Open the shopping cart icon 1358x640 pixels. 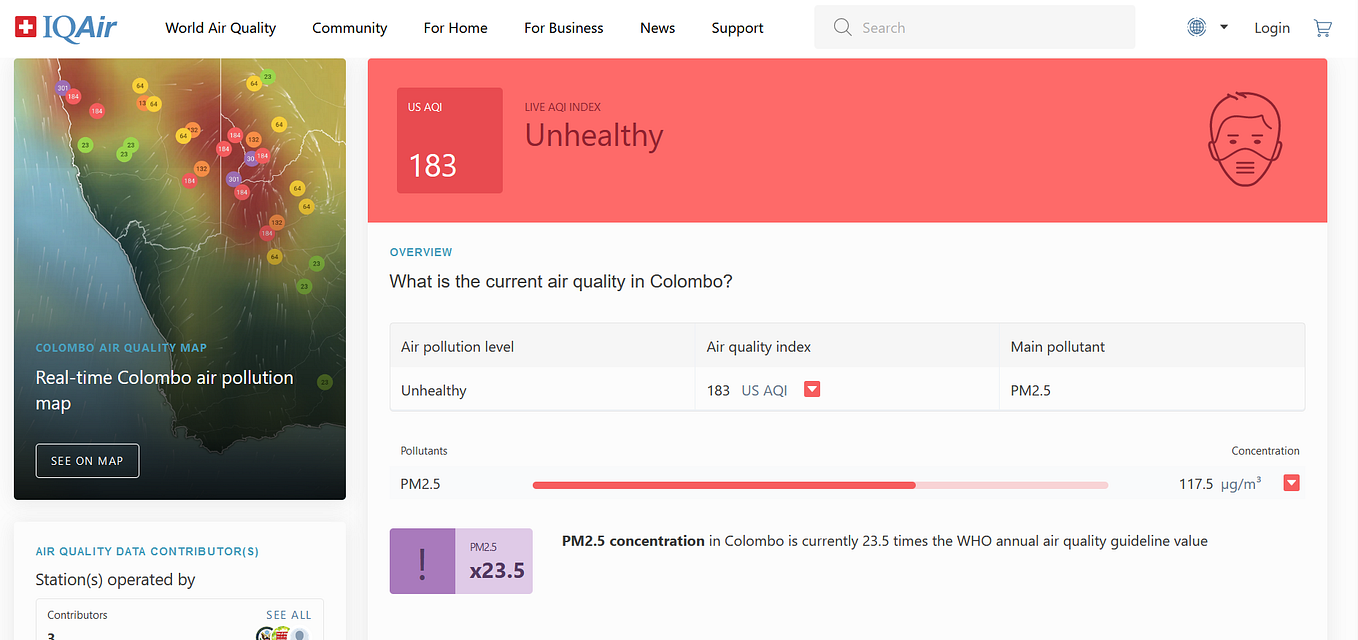(1323, 28)
